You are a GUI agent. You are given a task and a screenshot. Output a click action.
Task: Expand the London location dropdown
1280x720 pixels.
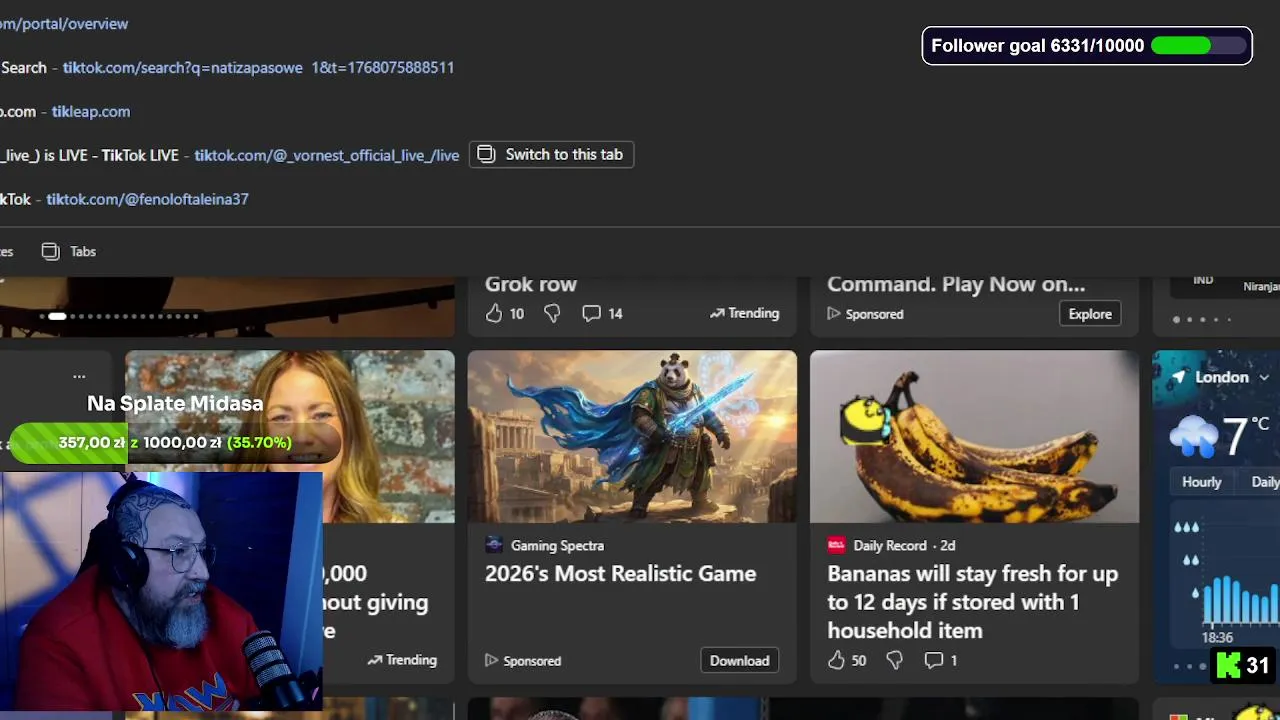point(1264,377)
